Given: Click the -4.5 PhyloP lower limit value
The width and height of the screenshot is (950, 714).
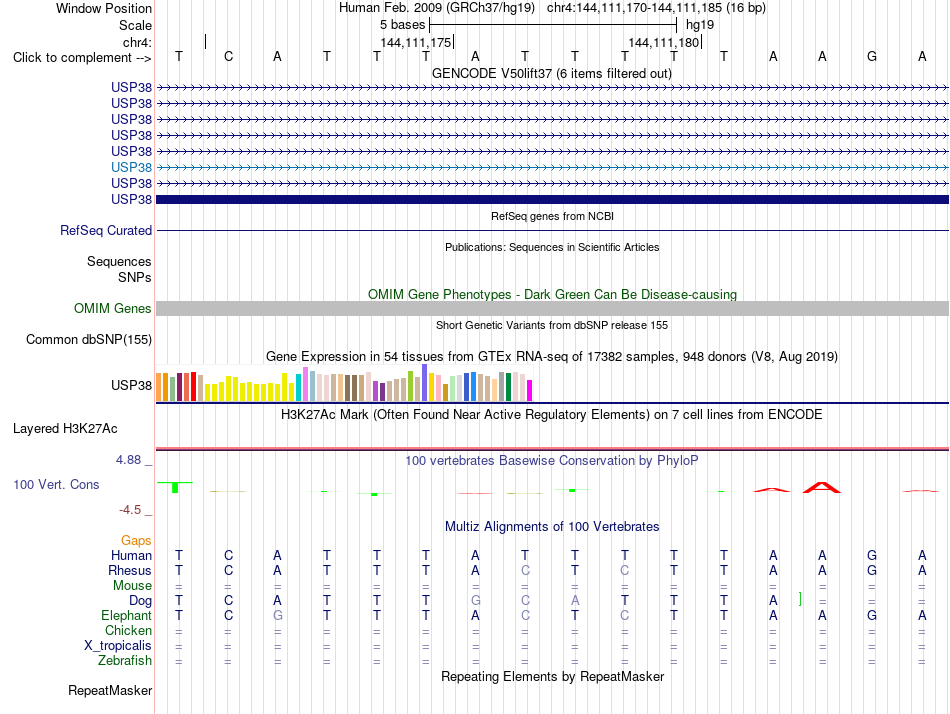Looking at the screenshot, I should point(130,510).
